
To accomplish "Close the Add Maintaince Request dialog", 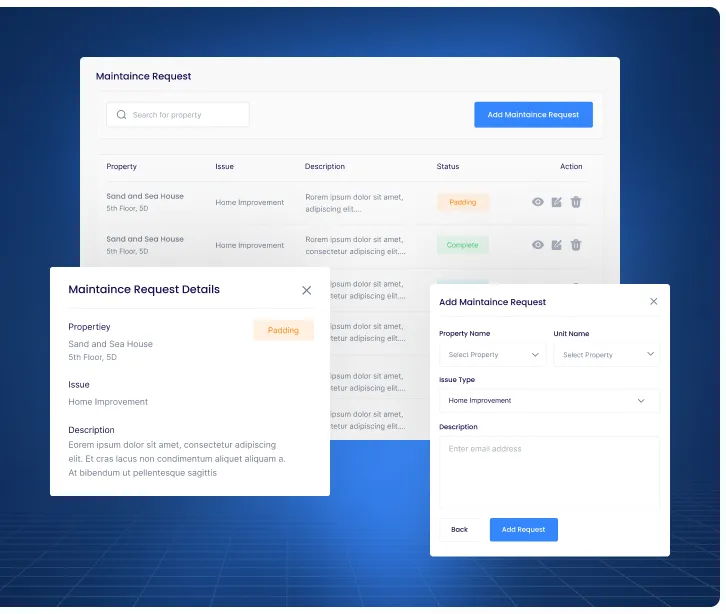I will 654,301.
